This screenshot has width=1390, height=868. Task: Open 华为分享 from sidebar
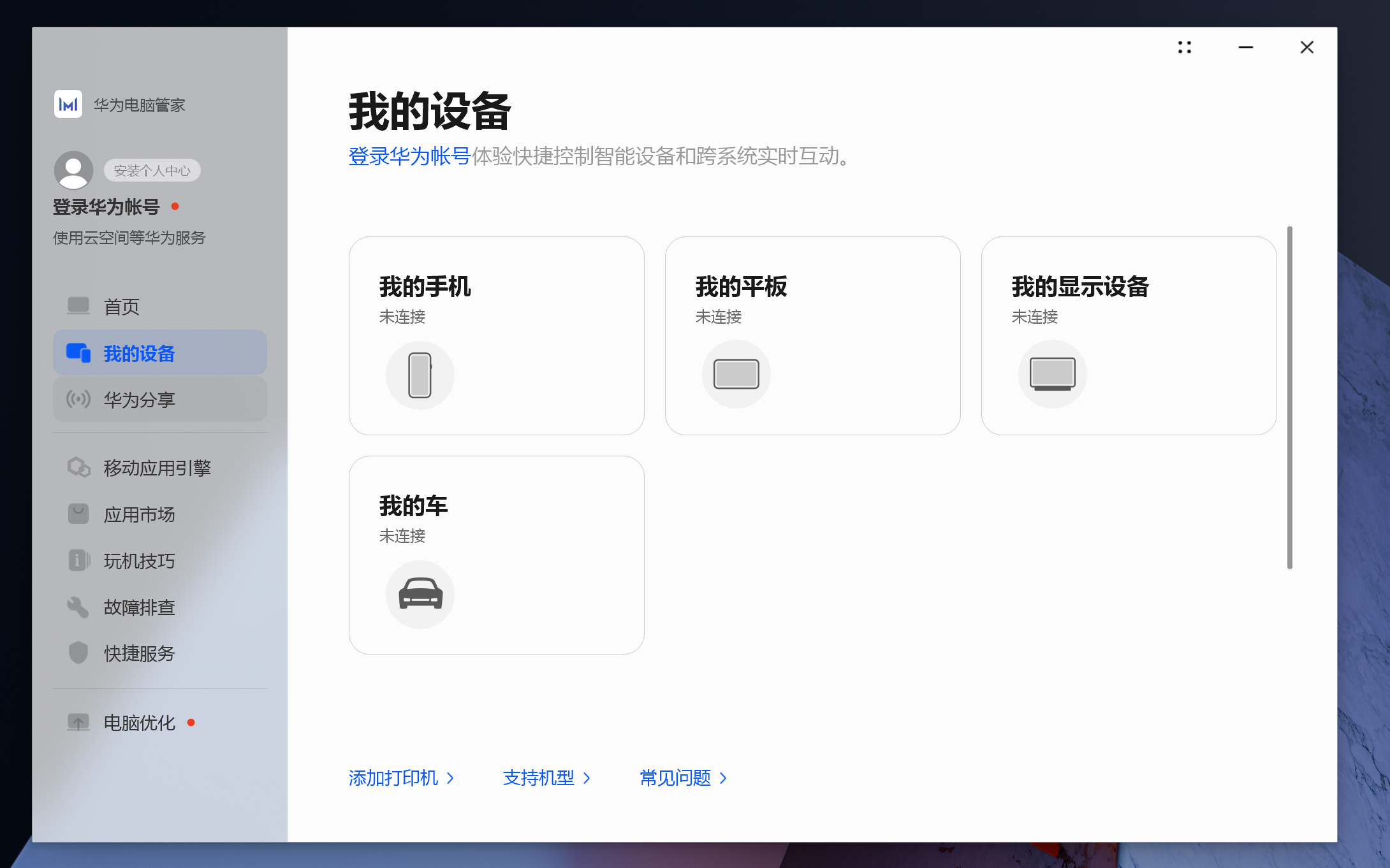click(x=160, y=399)
